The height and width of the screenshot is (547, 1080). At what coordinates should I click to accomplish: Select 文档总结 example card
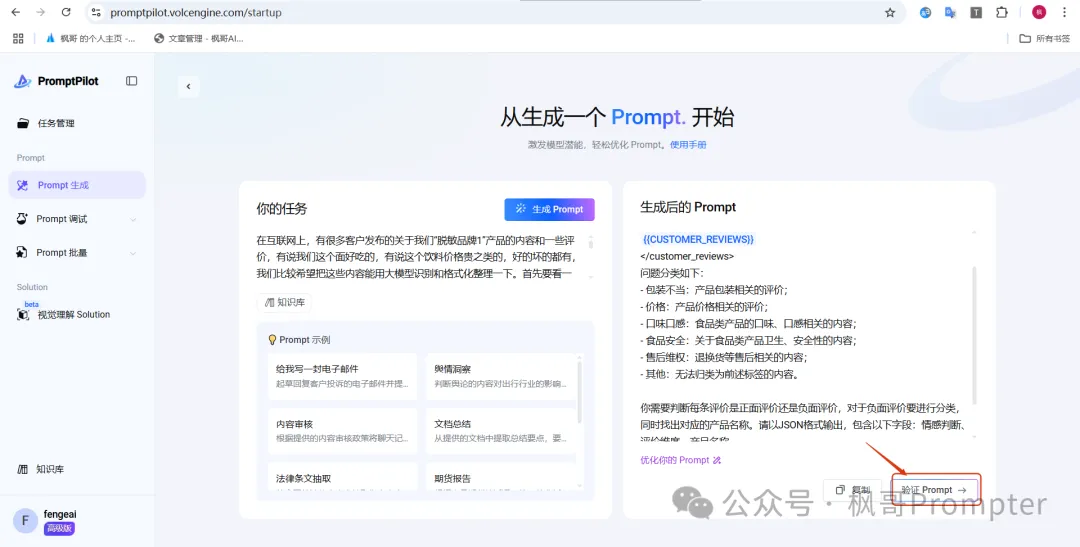[x=500, y=431]
